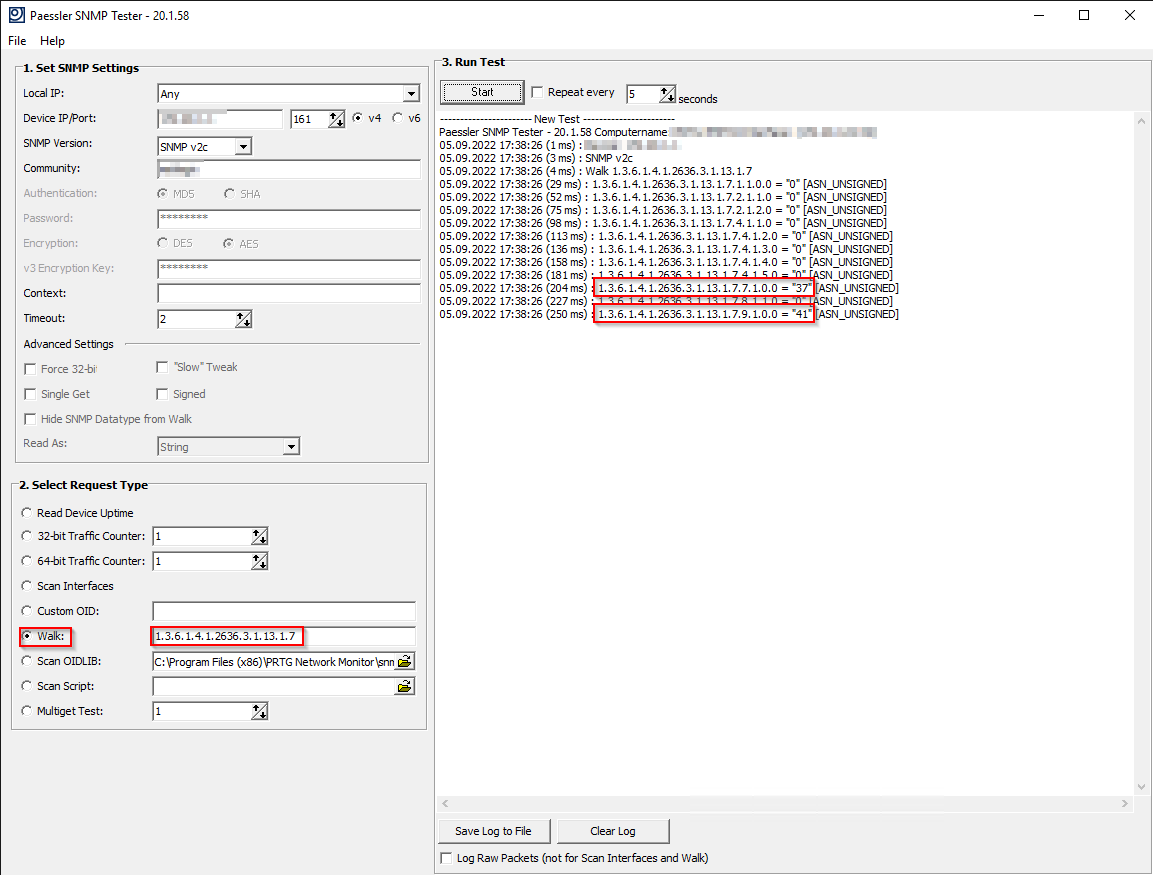This screenshot has width=1153, height=875.
Task: Click the 64-bit Traffic Counter spinner
Action: (x=259, y=561)
